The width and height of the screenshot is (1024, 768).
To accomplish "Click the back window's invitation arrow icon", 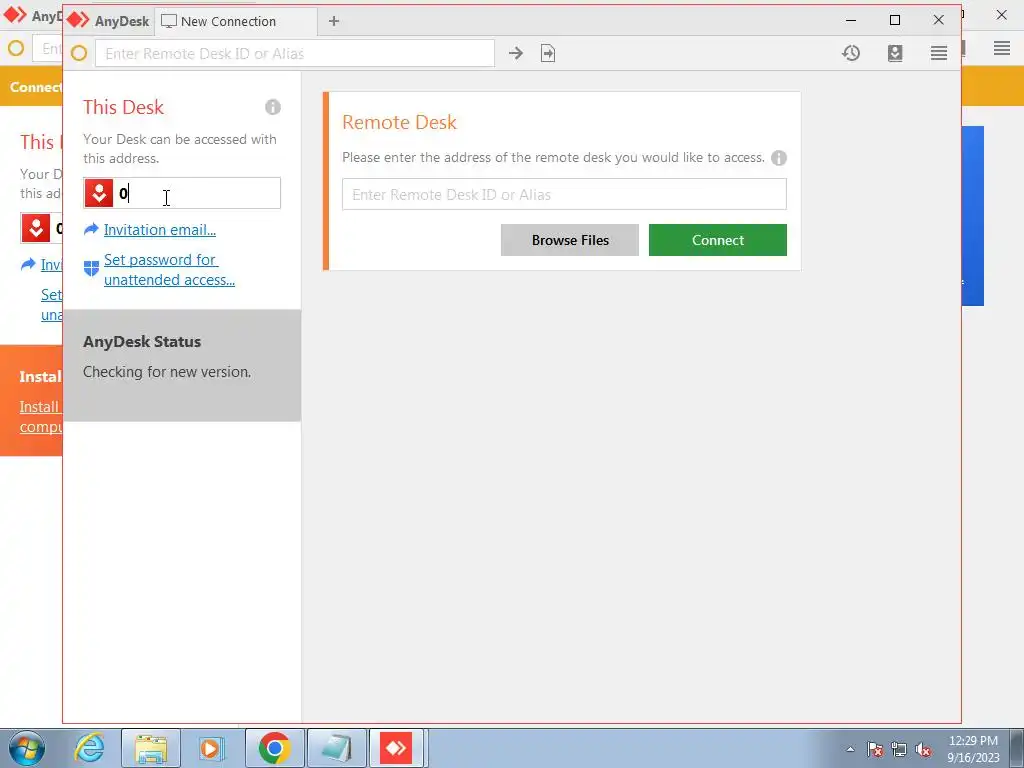I will 28,264.
